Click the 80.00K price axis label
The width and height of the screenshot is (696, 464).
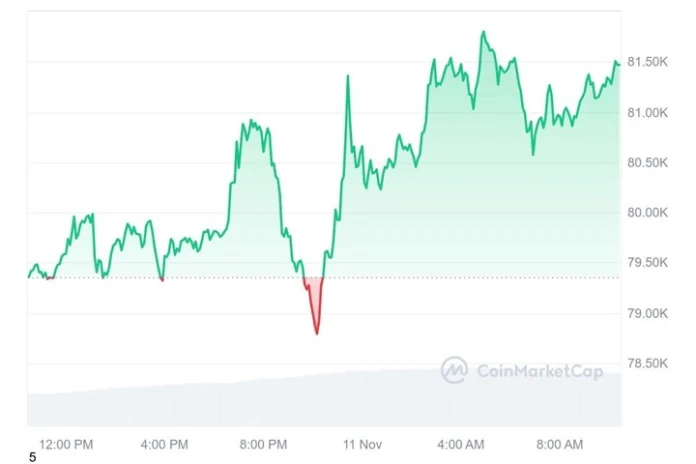(x=648, y=213)
